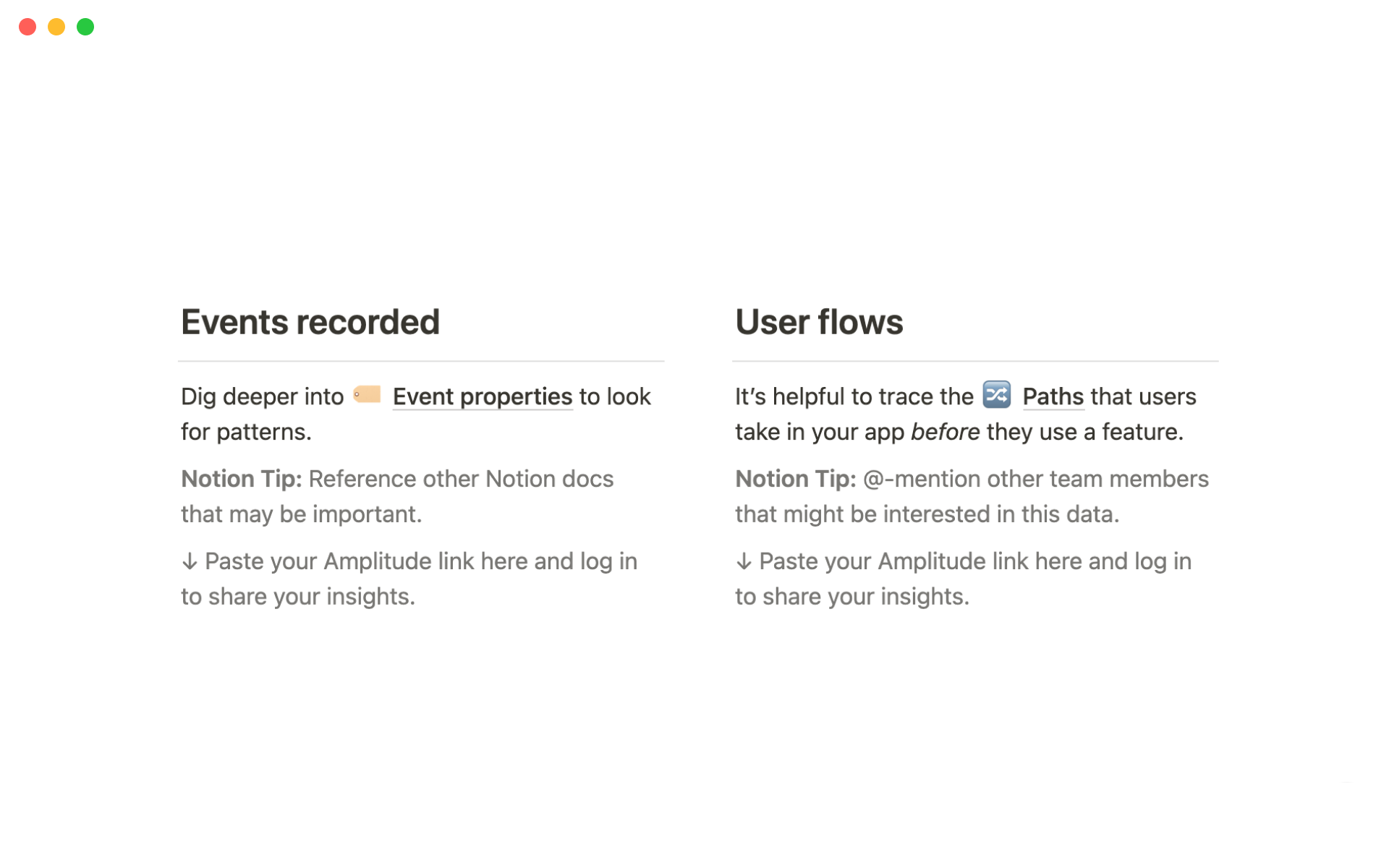The height and width of the screenshot is (868, 1389).
Task: Click the italic word 'before'
Action: tap(945, 433)
